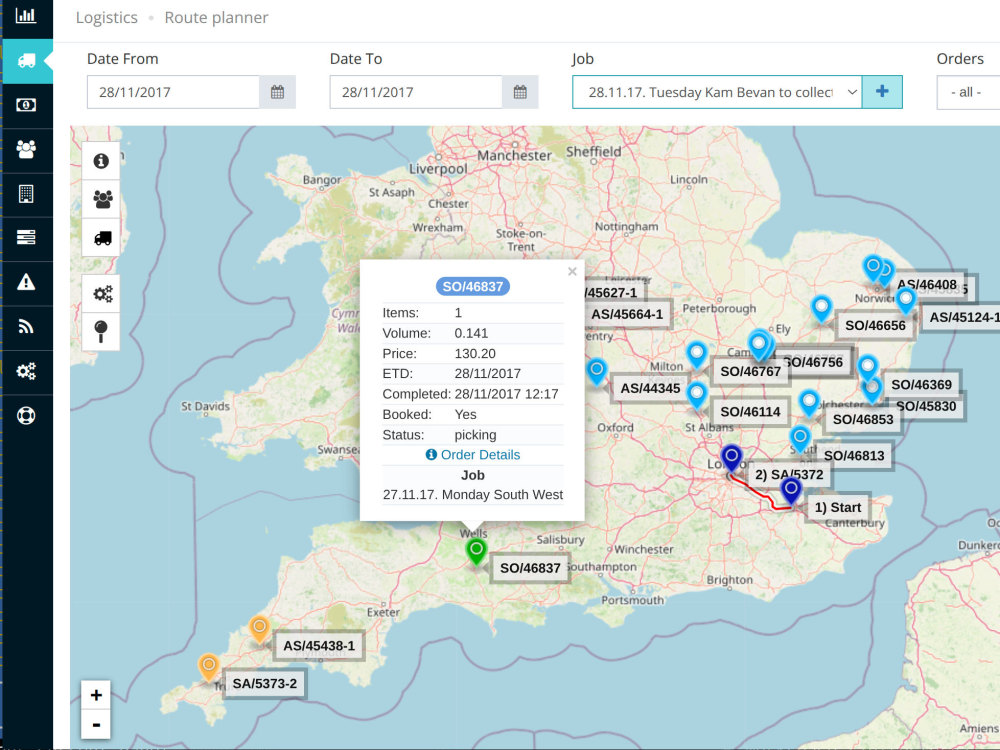Screen dimensions: 1000x750
Task: Select the green SO/46837 map marker
Action: point(476,552)
